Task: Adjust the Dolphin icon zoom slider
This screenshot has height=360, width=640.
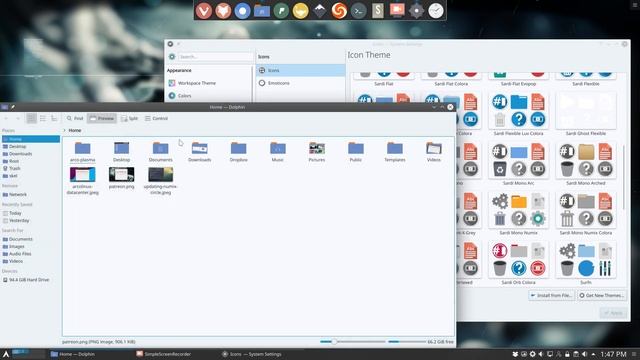Action: coord(353,342)
